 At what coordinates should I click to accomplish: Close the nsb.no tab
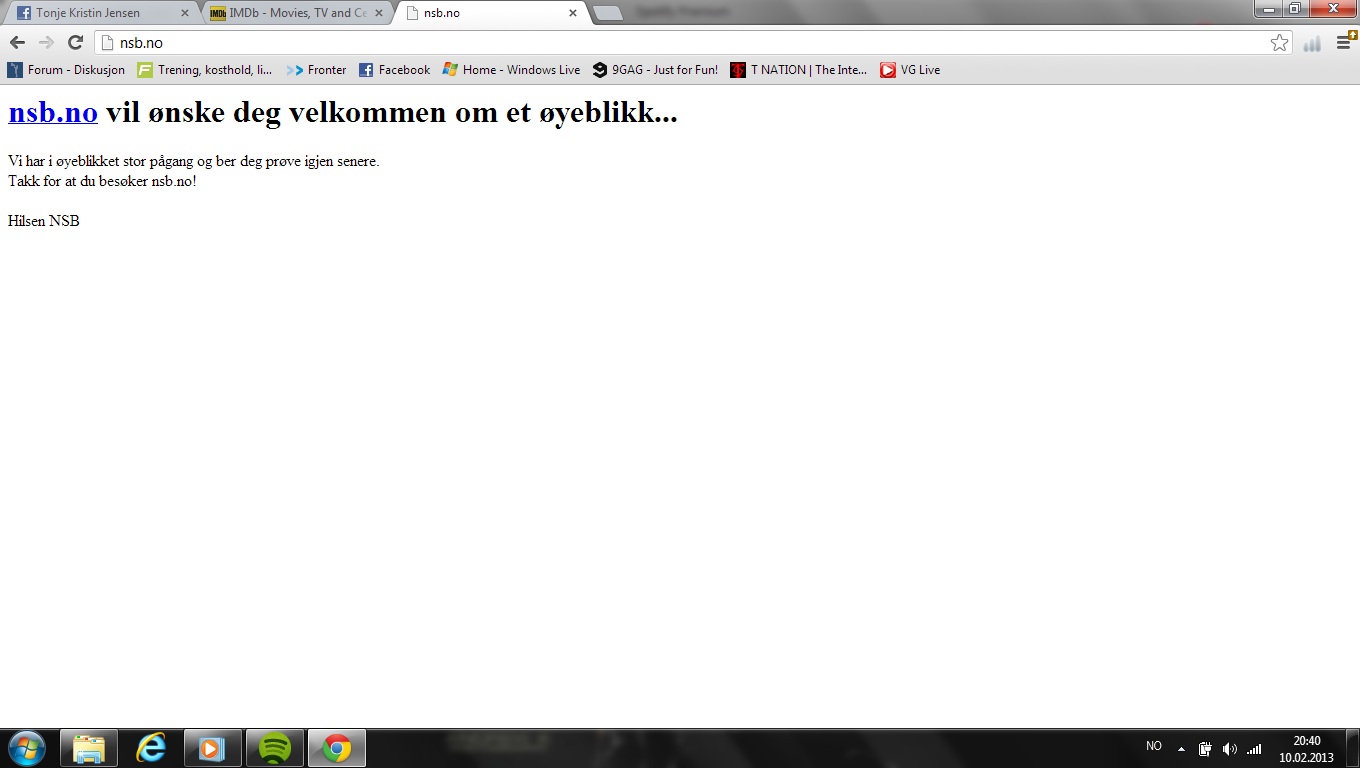[572, 13]
